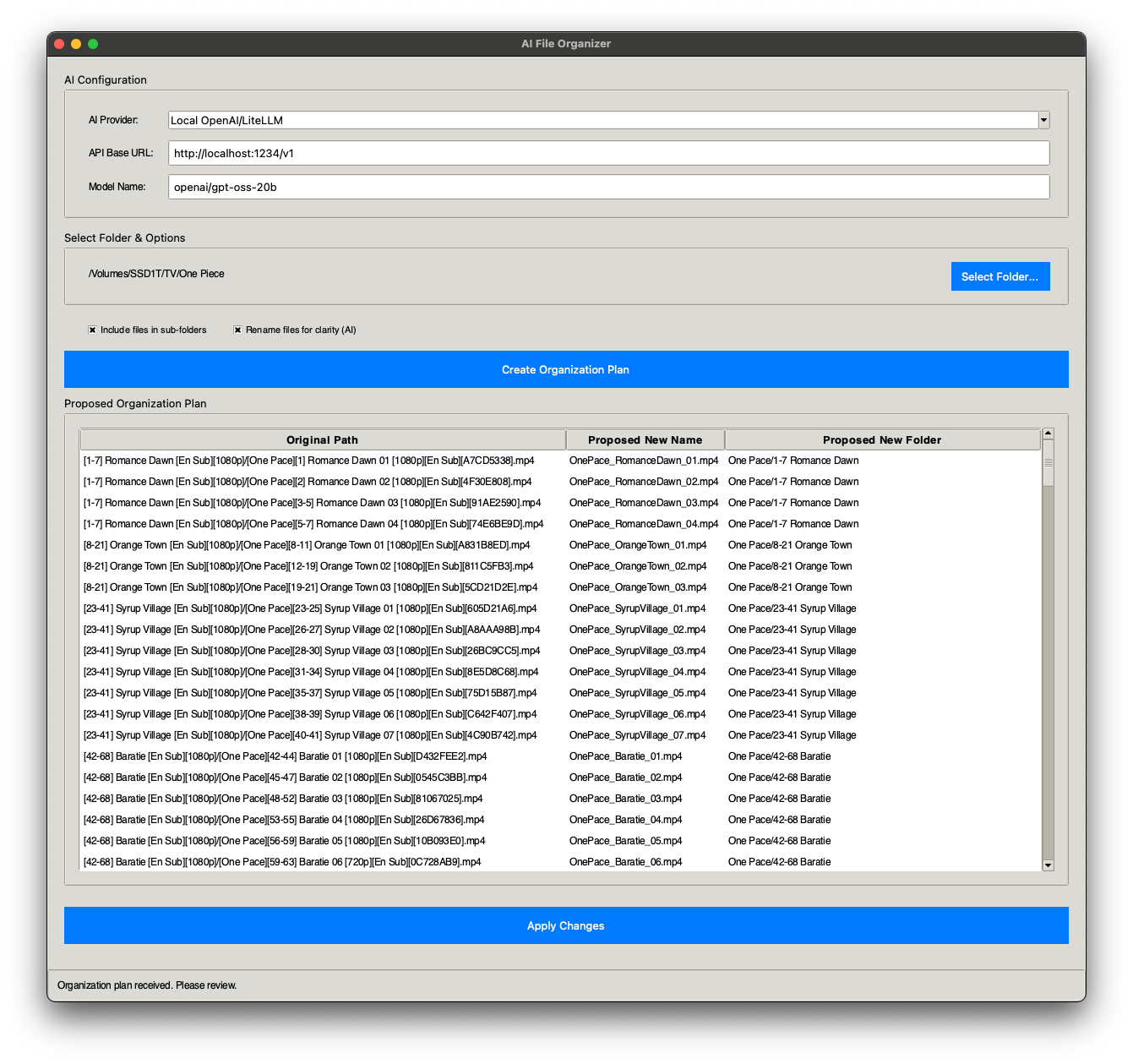Viewport: 1133px width, 1064px height.
Task: Click the Proposed New Name column header
Action: coord(644,439)
